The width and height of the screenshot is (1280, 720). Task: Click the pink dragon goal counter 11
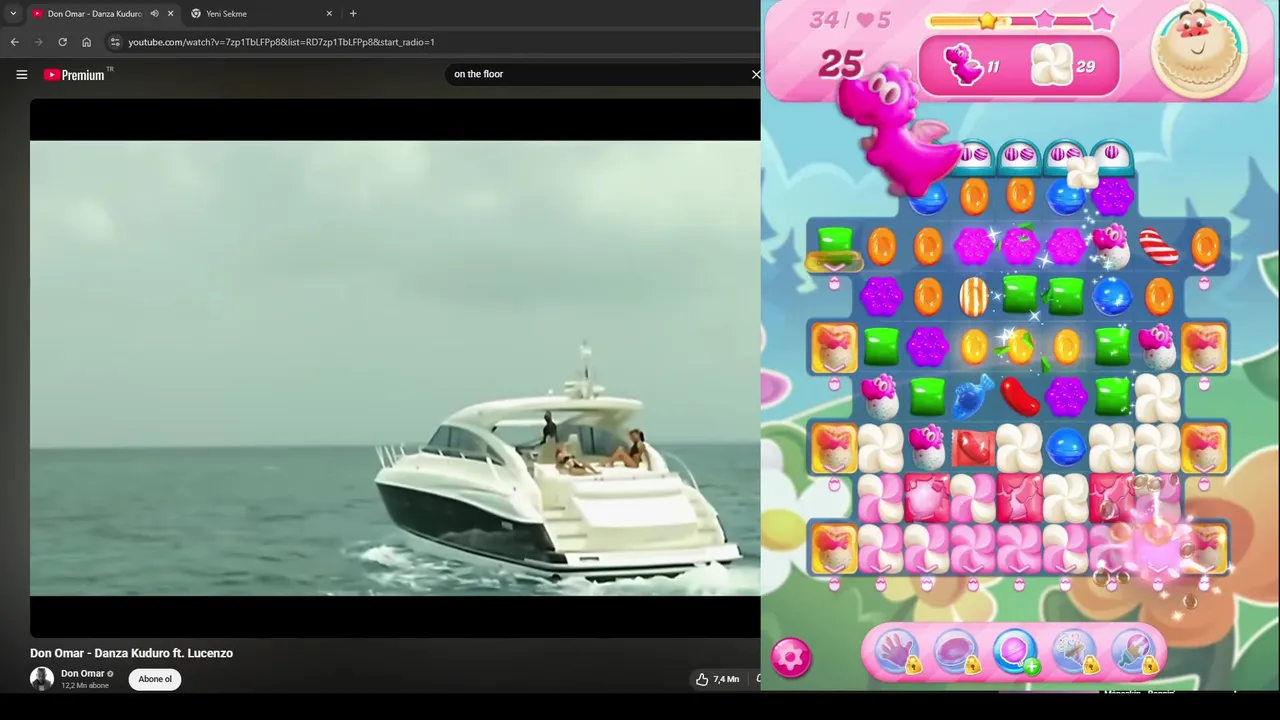(x=971, y=66)
